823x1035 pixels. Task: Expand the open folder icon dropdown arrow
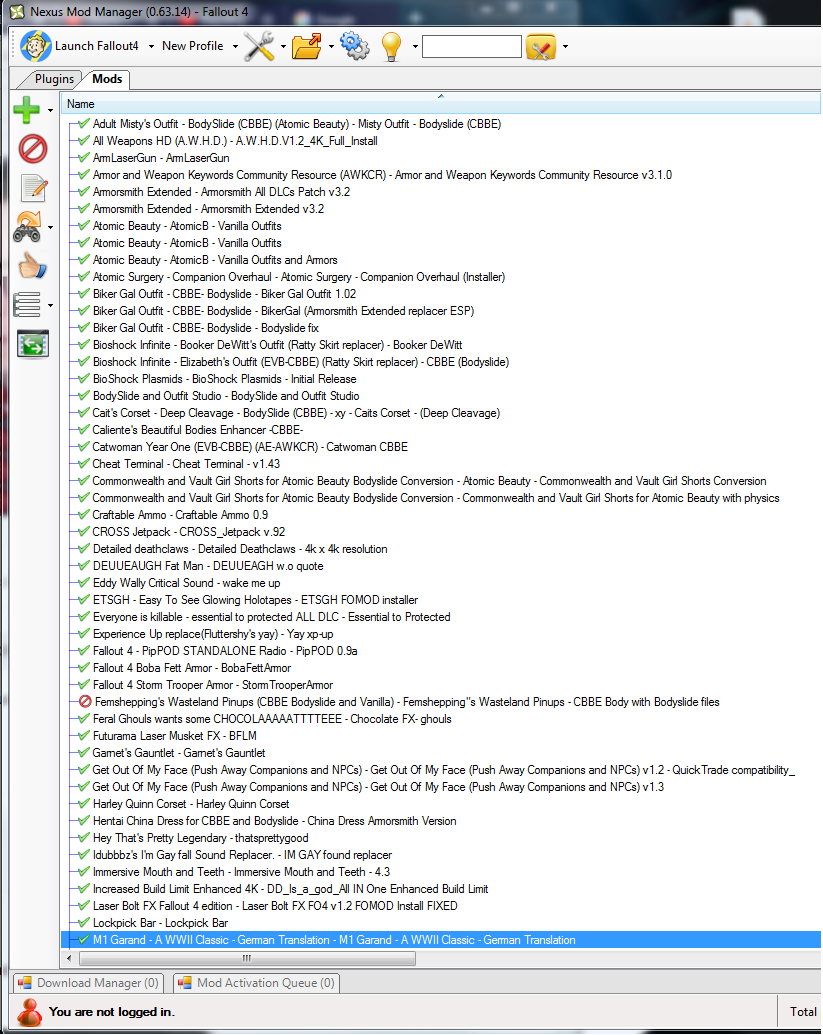tap(328, 46)
